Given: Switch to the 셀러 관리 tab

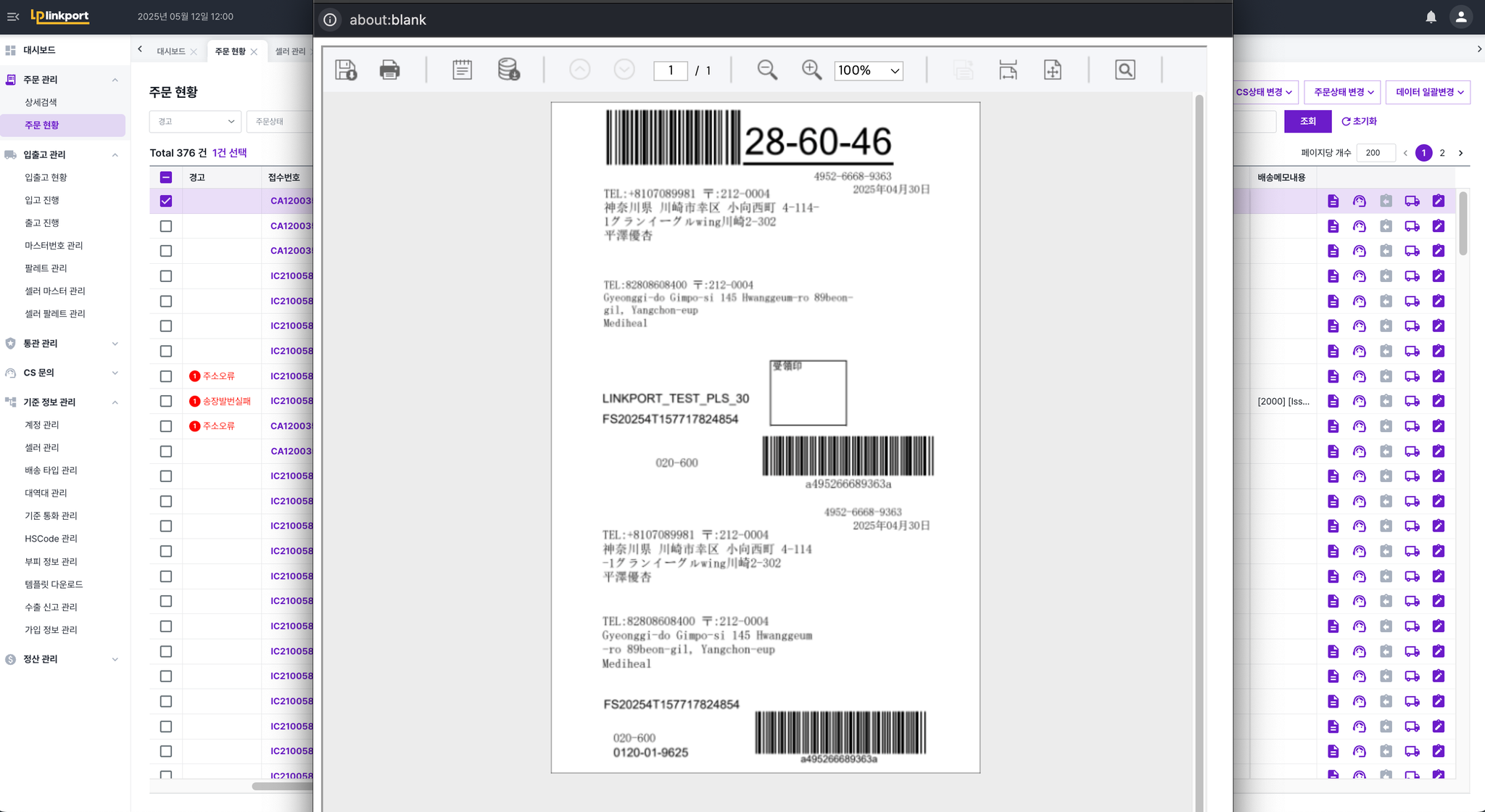Looking at the screenshot, I should click(x=290, y=51).
